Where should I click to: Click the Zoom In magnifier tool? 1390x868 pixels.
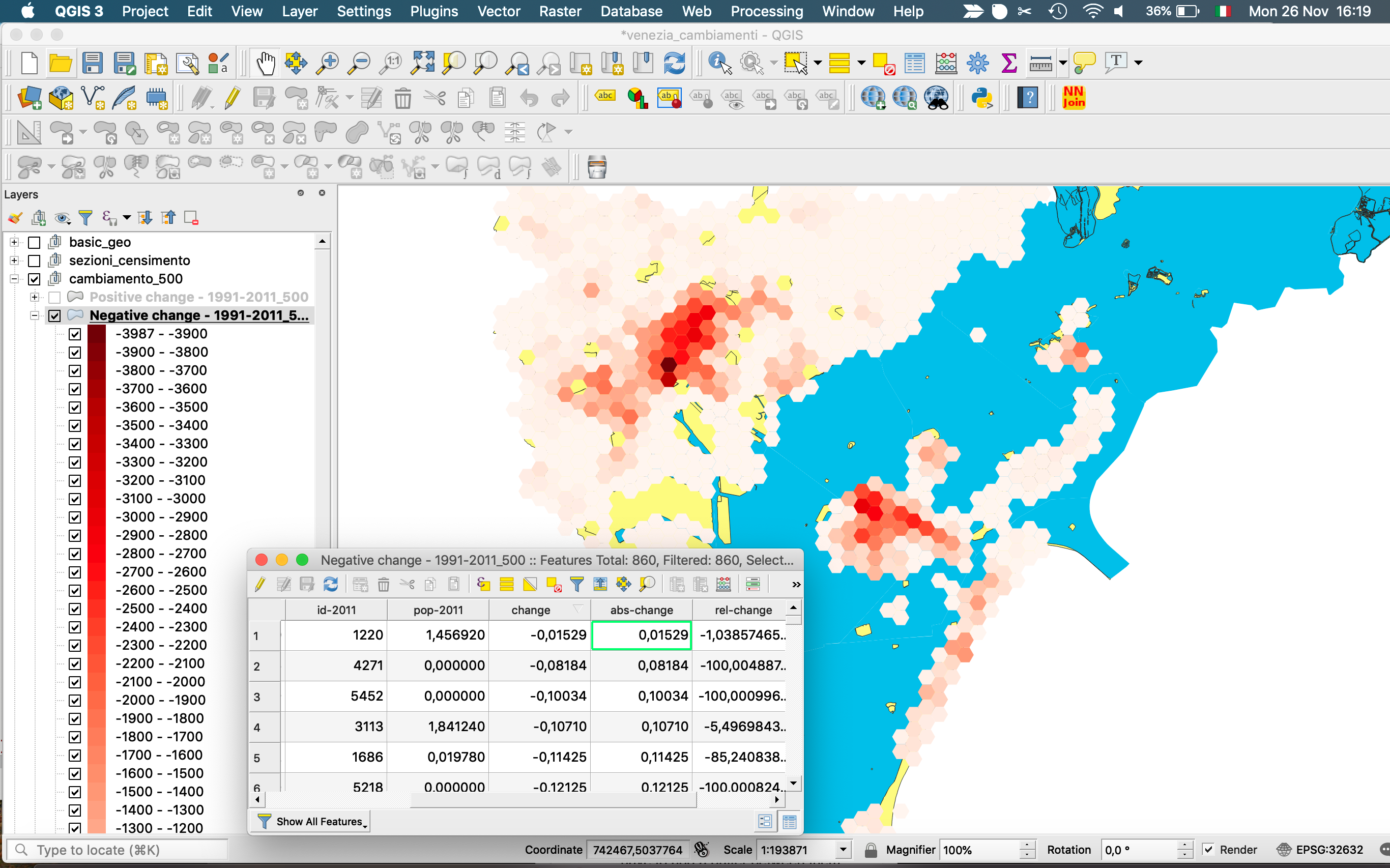[x=328, y=63]
